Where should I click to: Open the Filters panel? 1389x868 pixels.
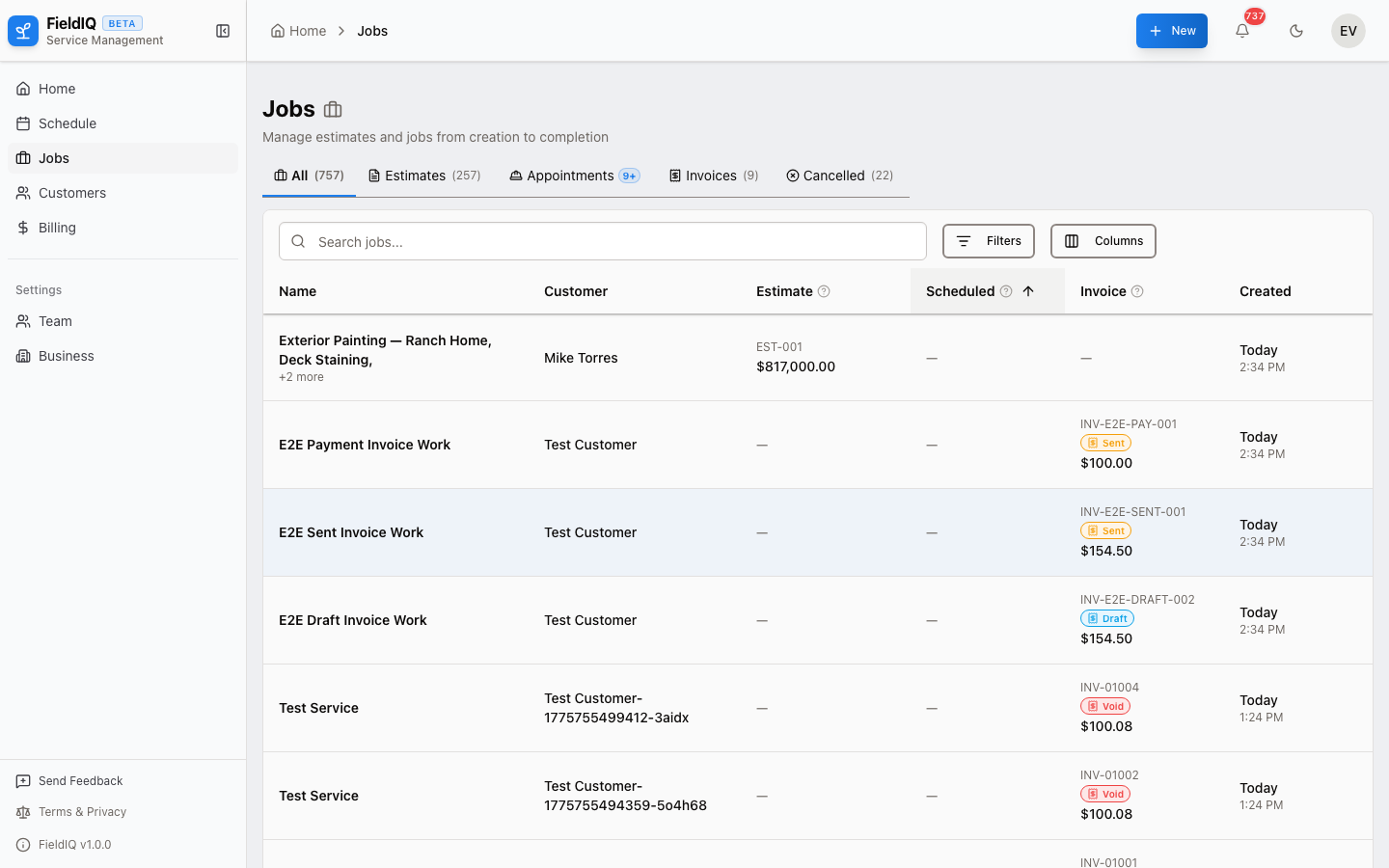tap(988, 241)
